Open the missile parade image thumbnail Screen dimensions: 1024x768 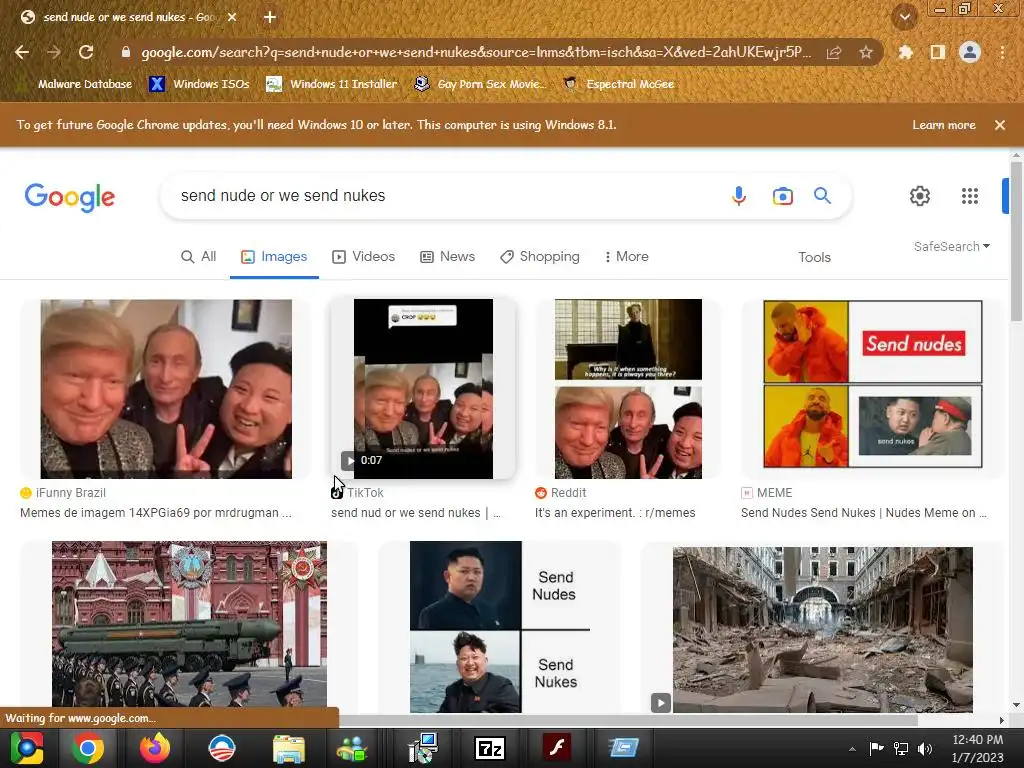(x=189, y=624)
